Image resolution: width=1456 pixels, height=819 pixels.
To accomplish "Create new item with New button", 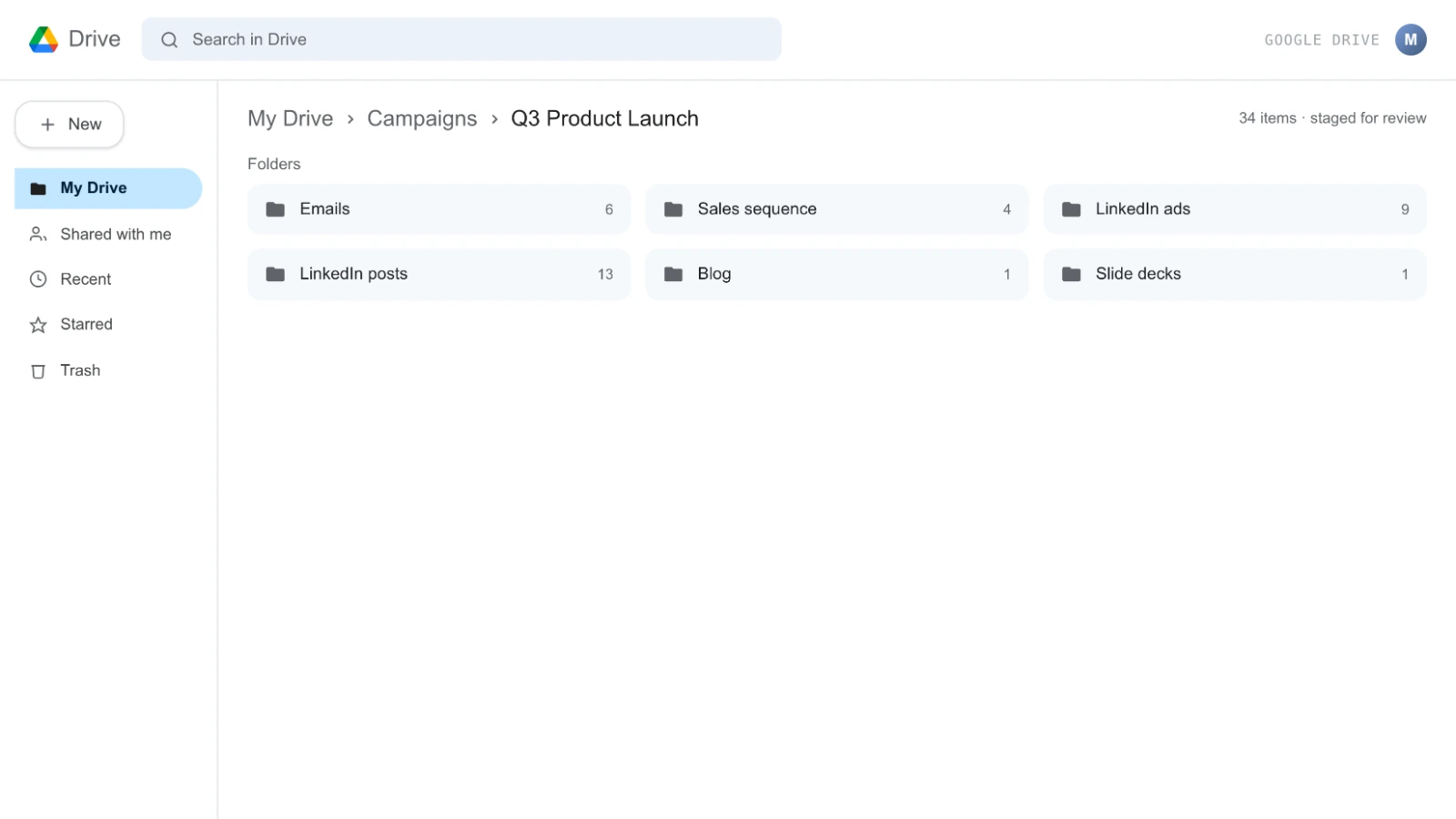I will coord(69,125).
